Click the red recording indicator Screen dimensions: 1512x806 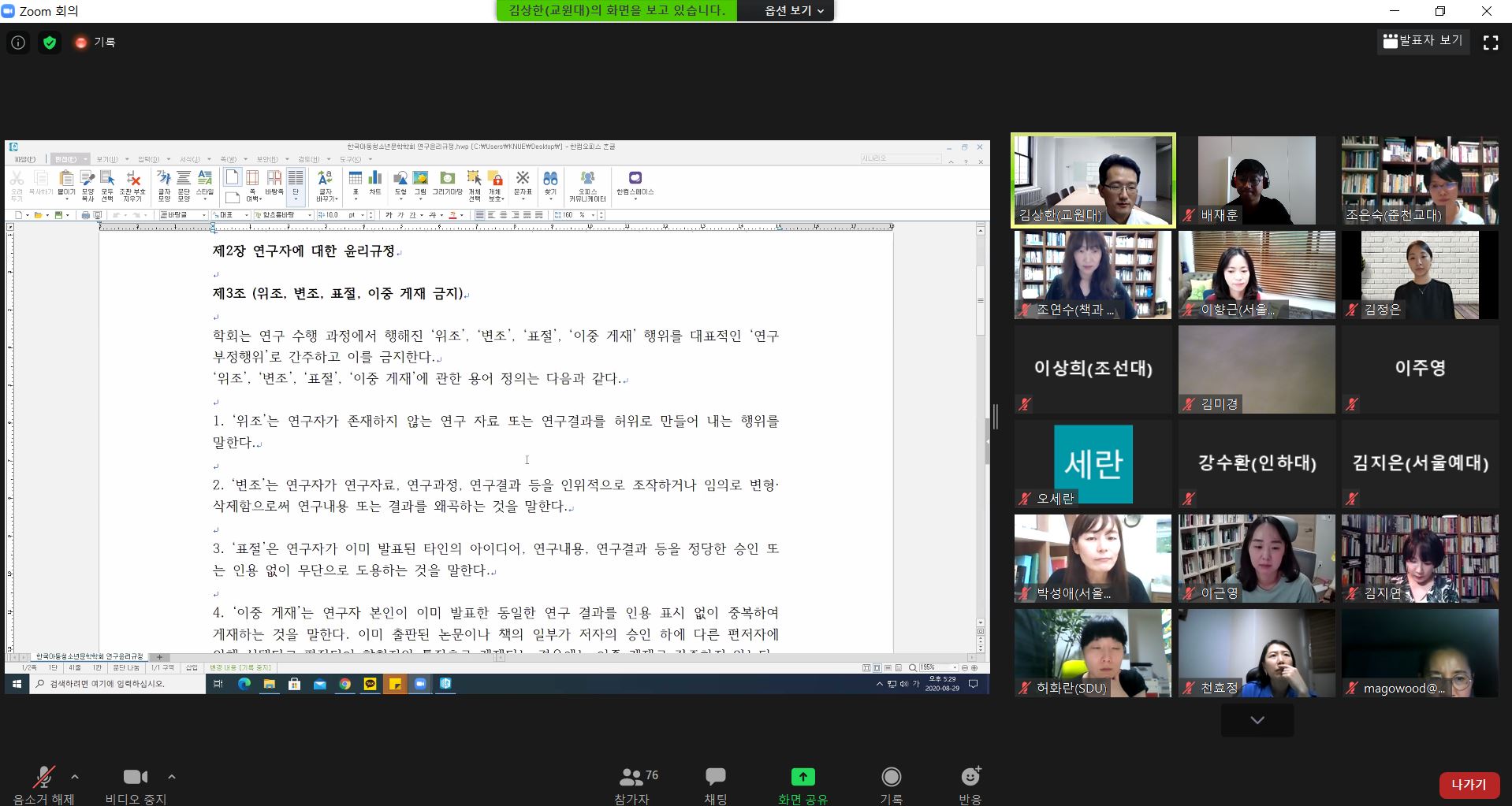[81, 43]
